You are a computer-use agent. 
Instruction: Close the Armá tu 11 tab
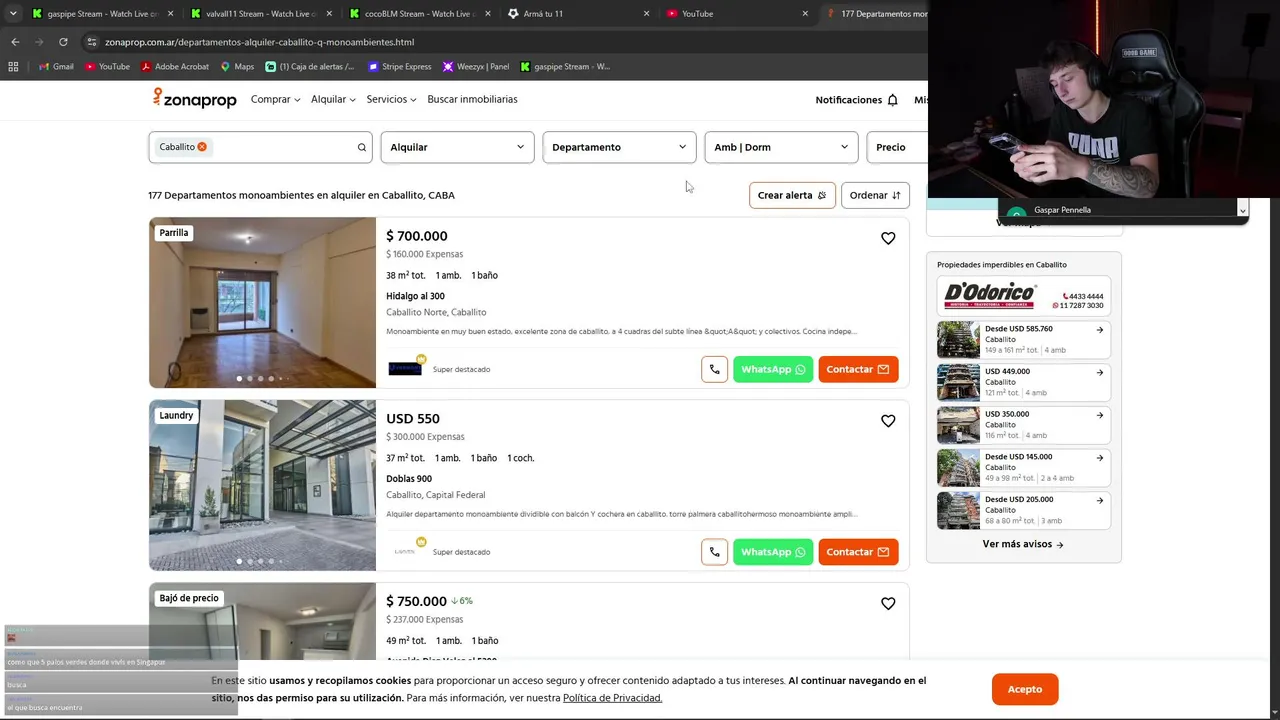click(x=646, y=14)
